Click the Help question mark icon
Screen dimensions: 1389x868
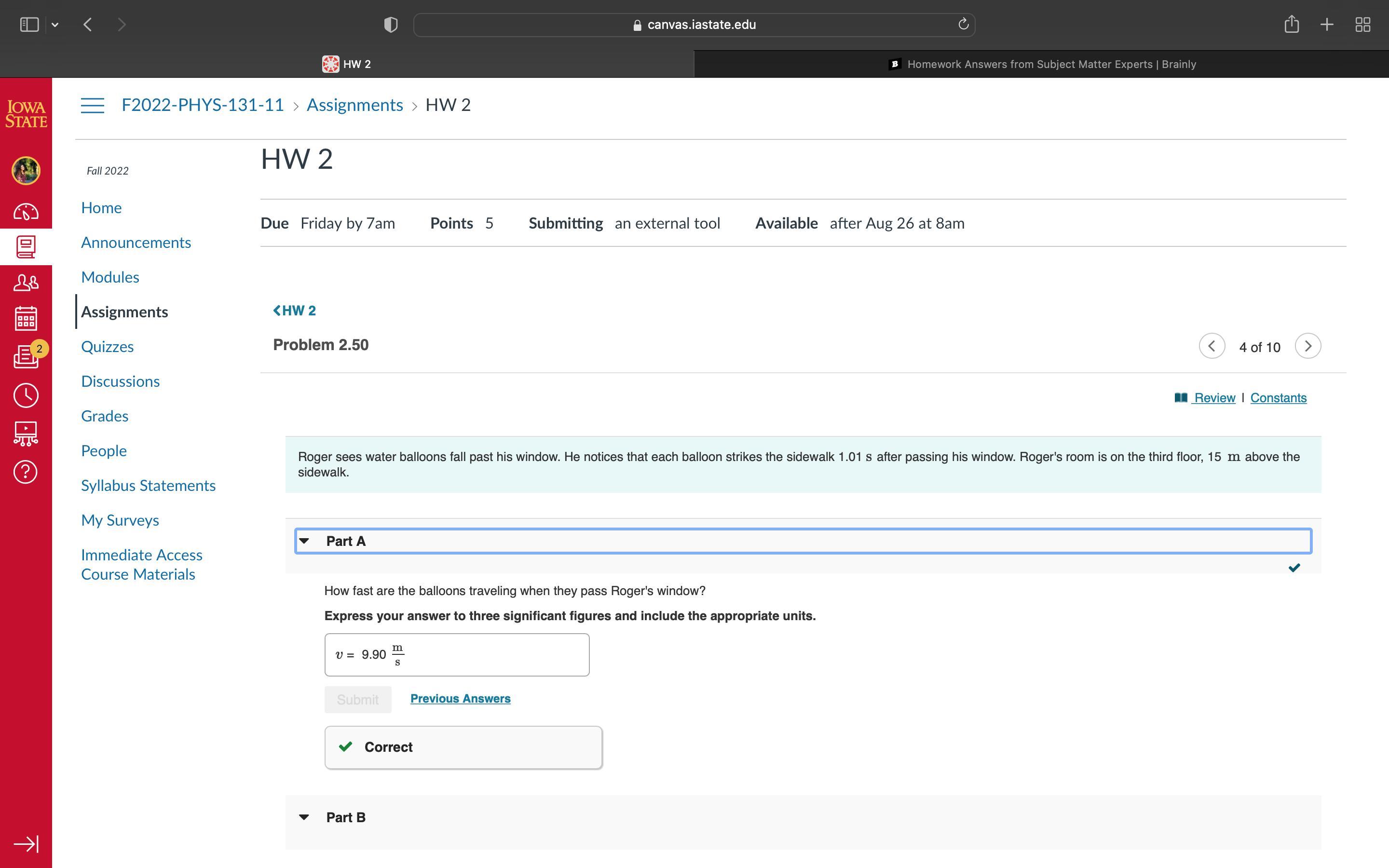tap(26, 472)
